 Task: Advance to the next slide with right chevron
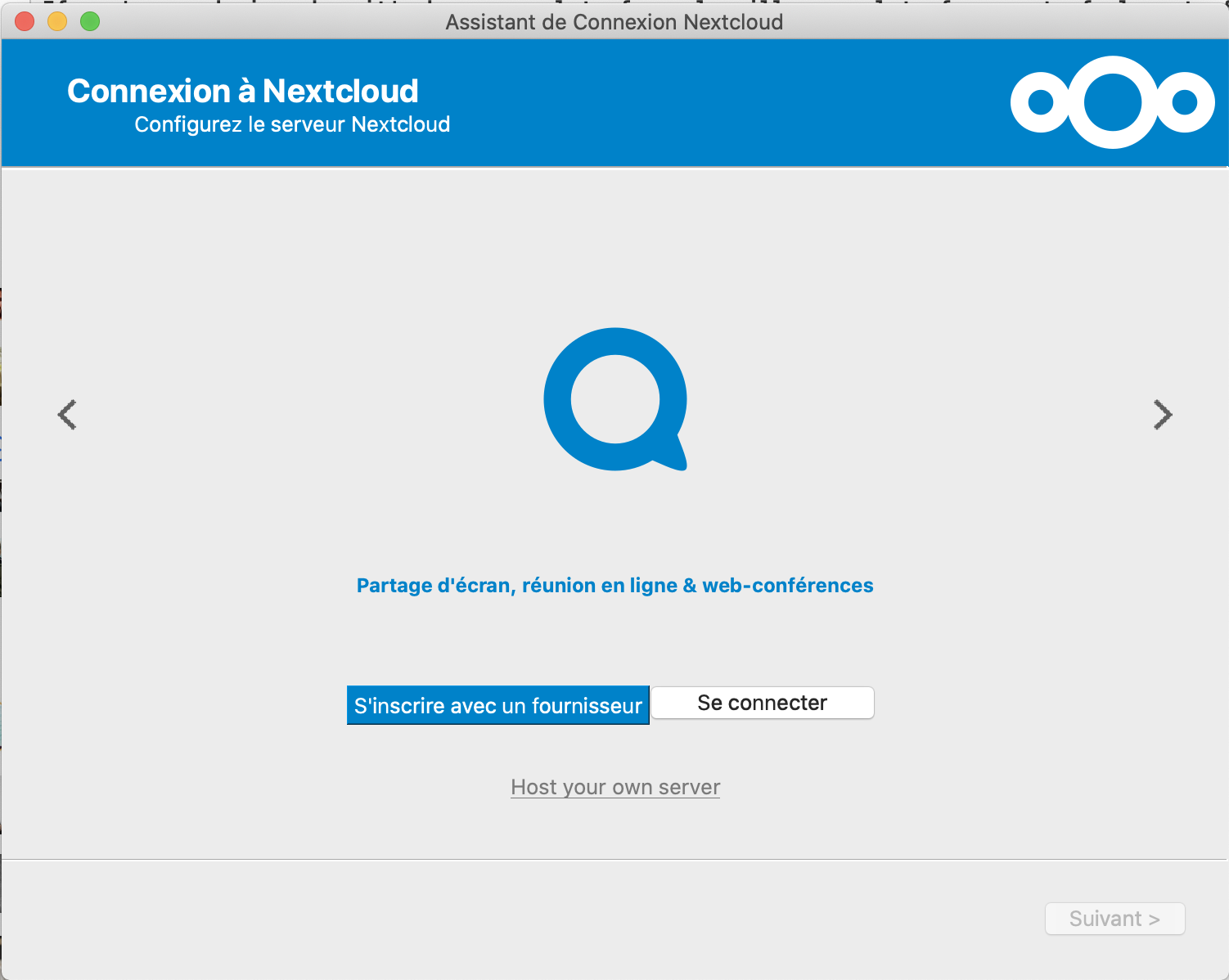point(1162,415)
